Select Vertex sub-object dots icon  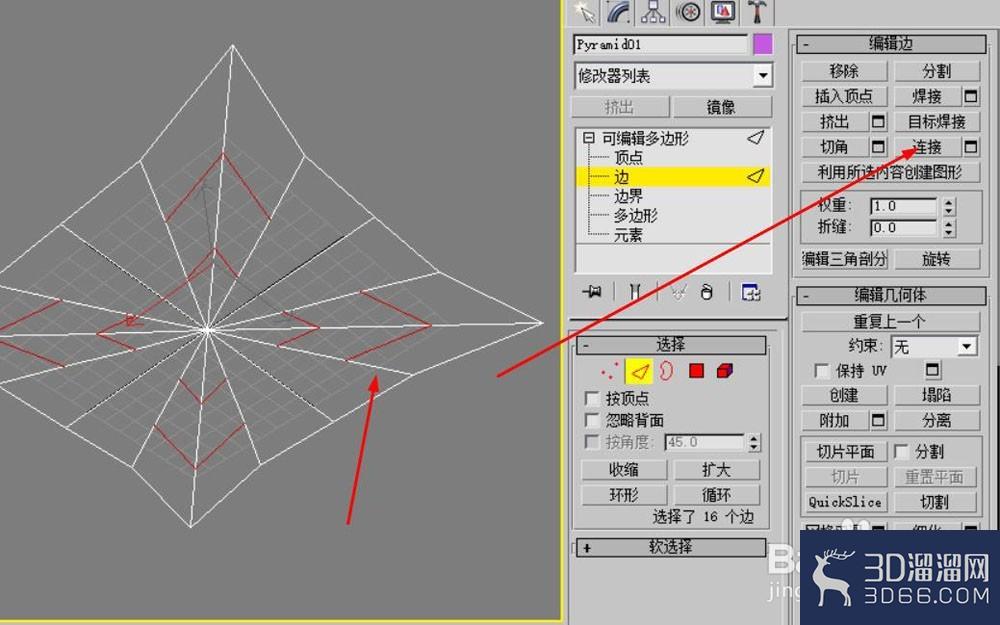coord(609,371)
